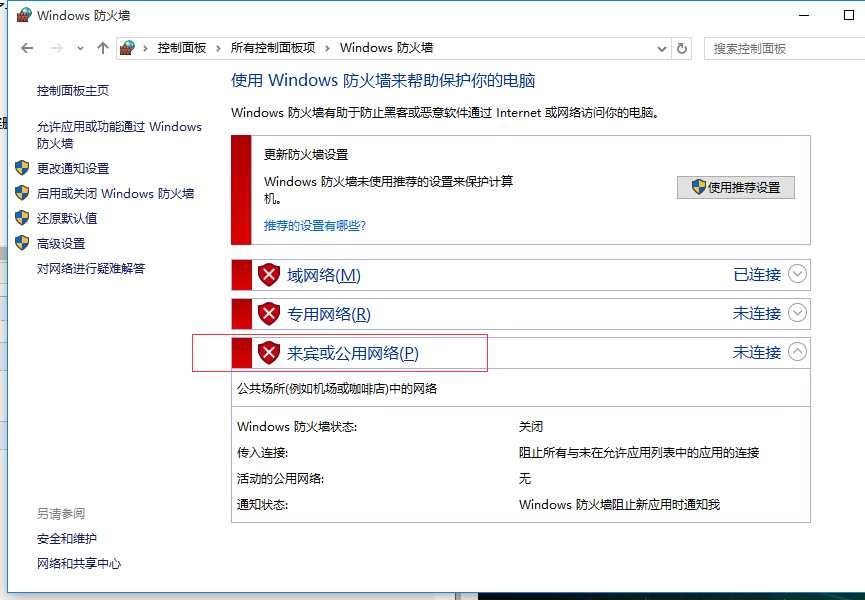Open 还原默认值 link
This screenshot has width=865, height=600.
[x=67, y=218]
